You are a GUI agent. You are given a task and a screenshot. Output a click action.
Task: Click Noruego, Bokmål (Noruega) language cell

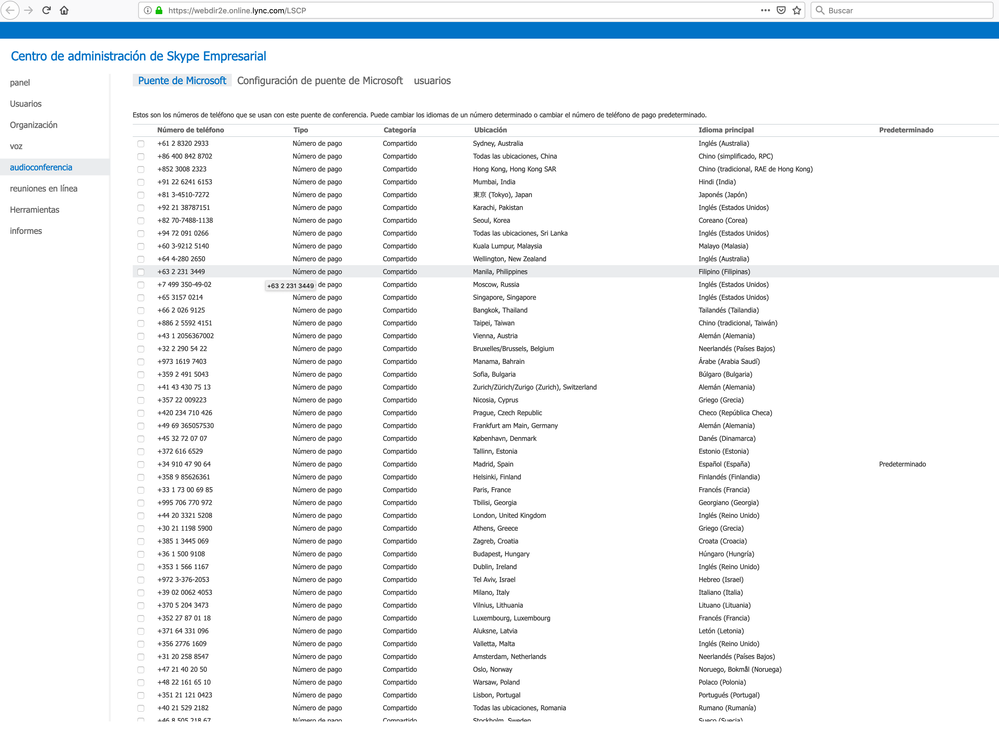[x=740, y=669]
